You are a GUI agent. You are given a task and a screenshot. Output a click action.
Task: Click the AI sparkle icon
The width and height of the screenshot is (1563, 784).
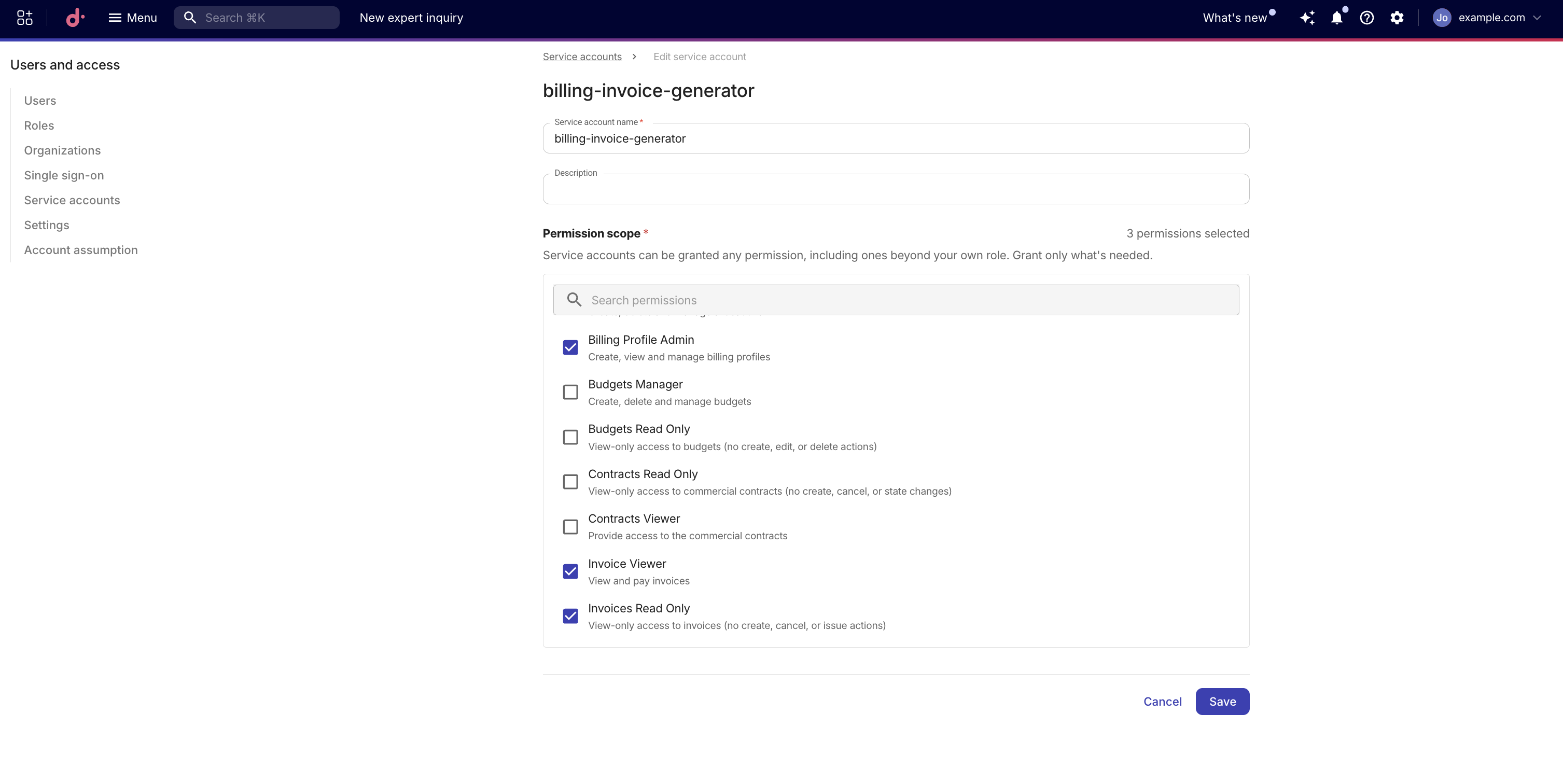tap(1307, 18)
